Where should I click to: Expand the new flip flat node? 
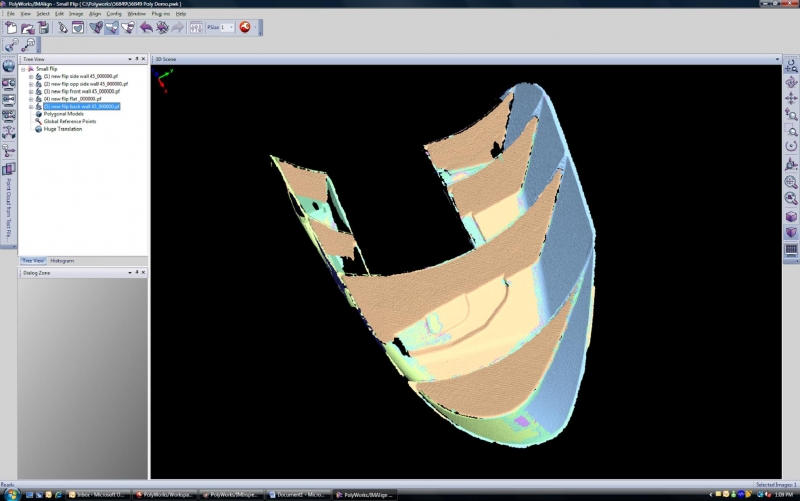[x=31, y=98]
